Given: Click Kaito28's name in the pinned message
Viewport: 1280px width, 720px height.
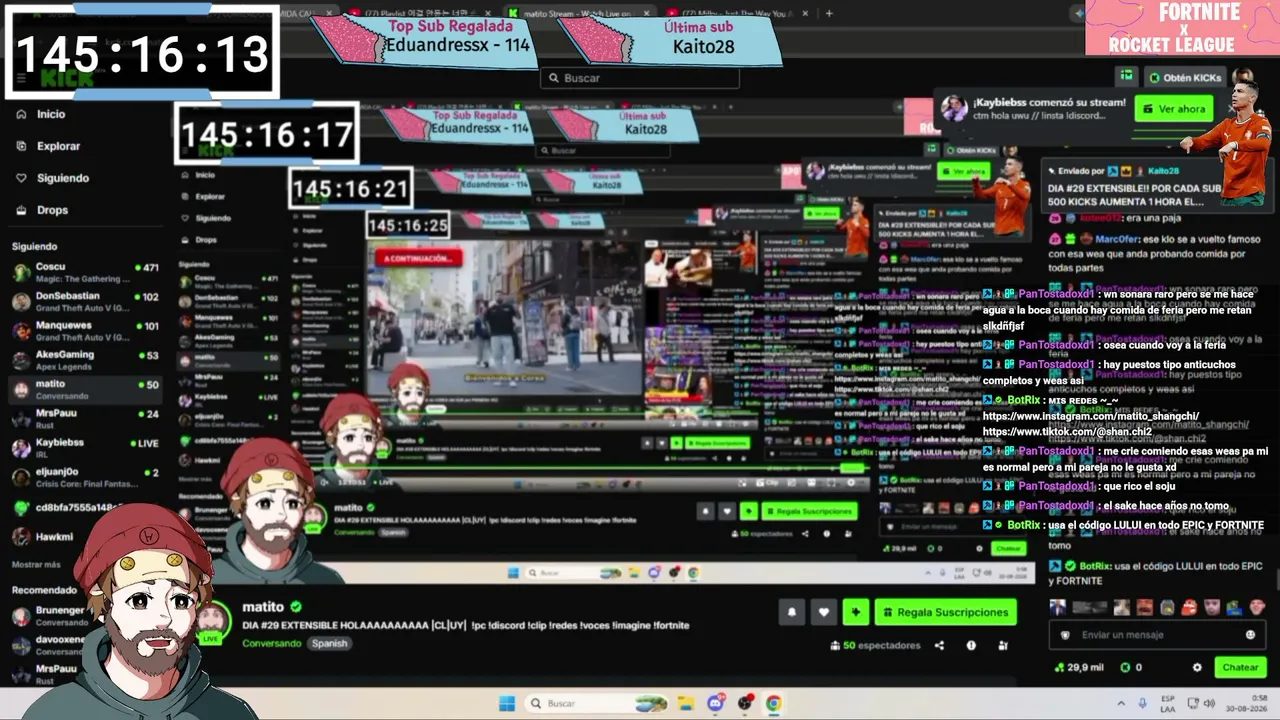Looking at the screenshot, I should [x=1163, y=171].
